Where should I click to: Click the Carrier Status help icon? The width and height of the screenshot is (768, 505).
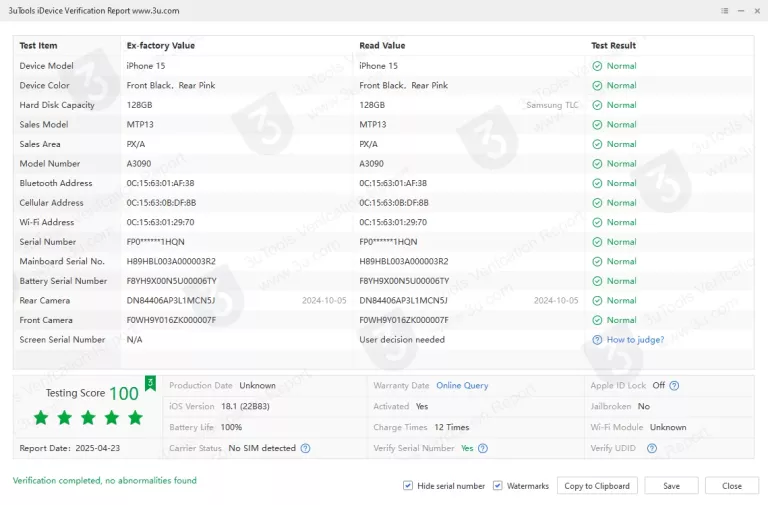[305, 448]
